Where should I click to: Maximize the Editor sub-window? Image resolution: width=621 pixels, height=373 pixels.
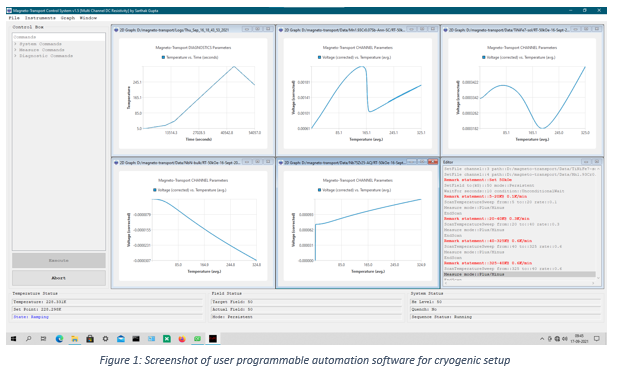pyautogui.click(x=596, y=162)
